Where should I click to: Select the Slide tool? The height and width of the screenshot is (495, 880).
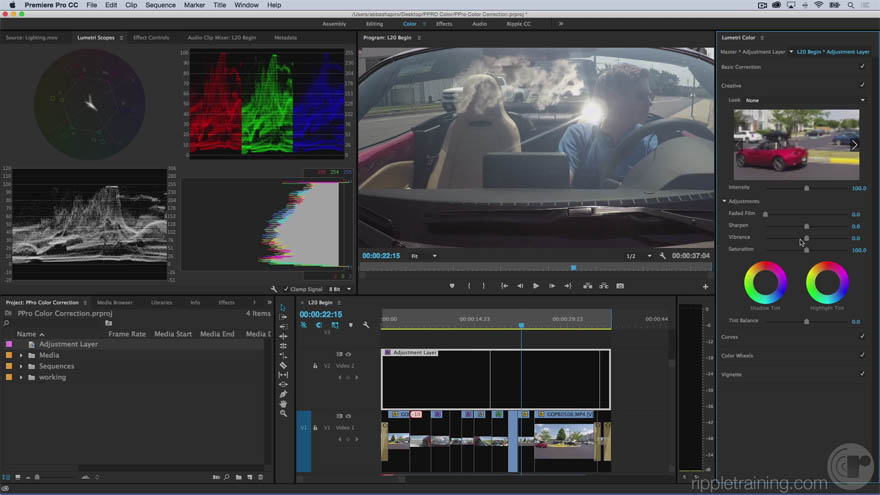point(283,384)
